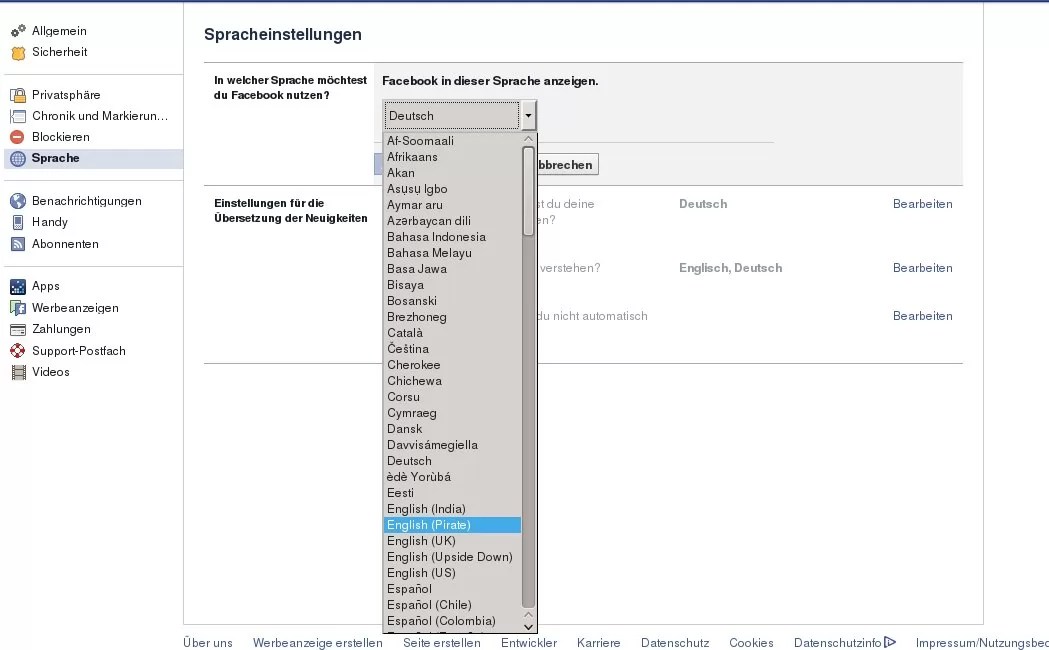Image resolution: width=1049 pixels, height=650 pixels.
Task: Click the Chronik und Markierungen icon
Action: 18,116
